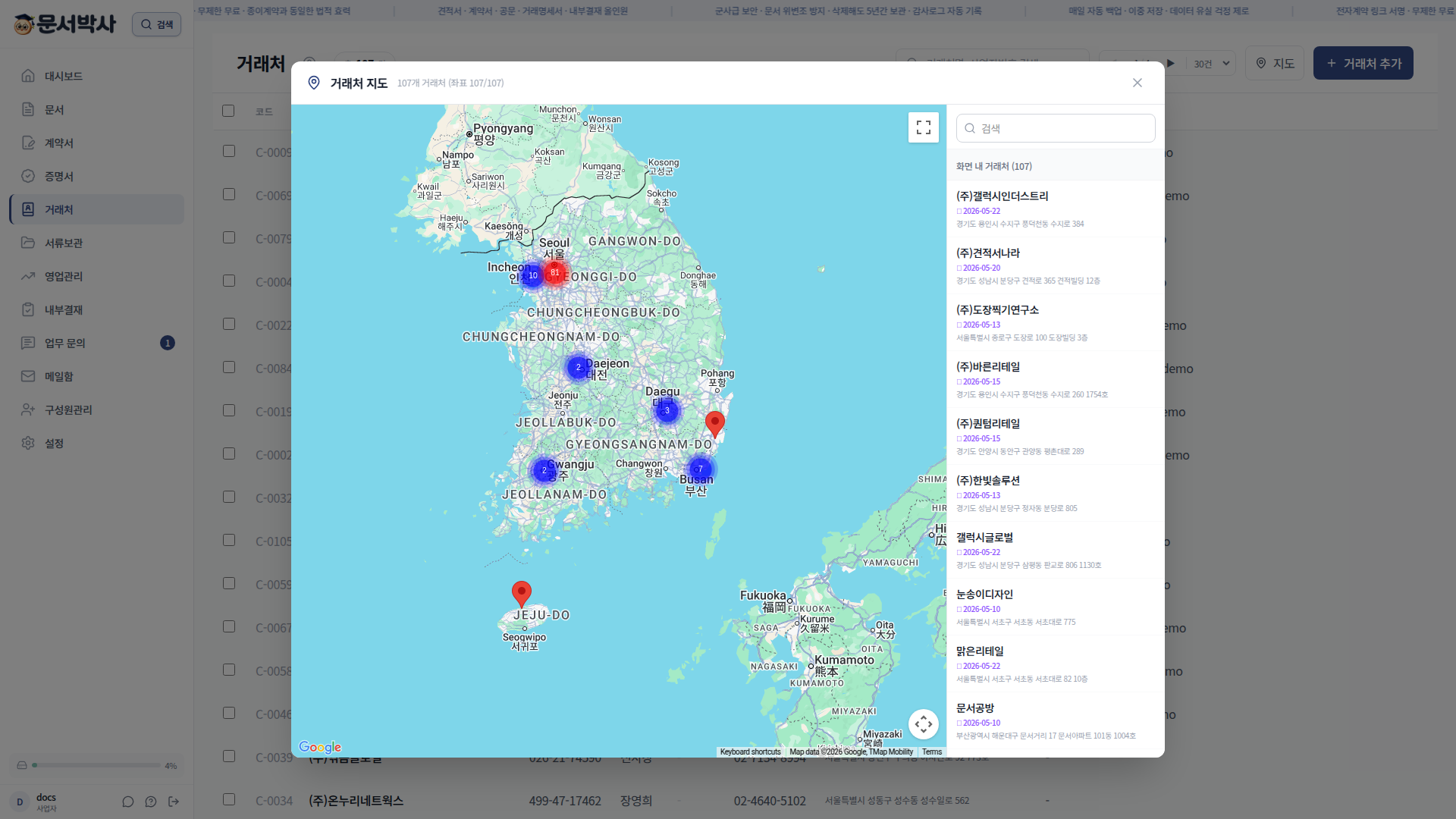Click the 내부결재 clipboard icon
Viewport: 1456px width, 819px height.
[28, 309]
